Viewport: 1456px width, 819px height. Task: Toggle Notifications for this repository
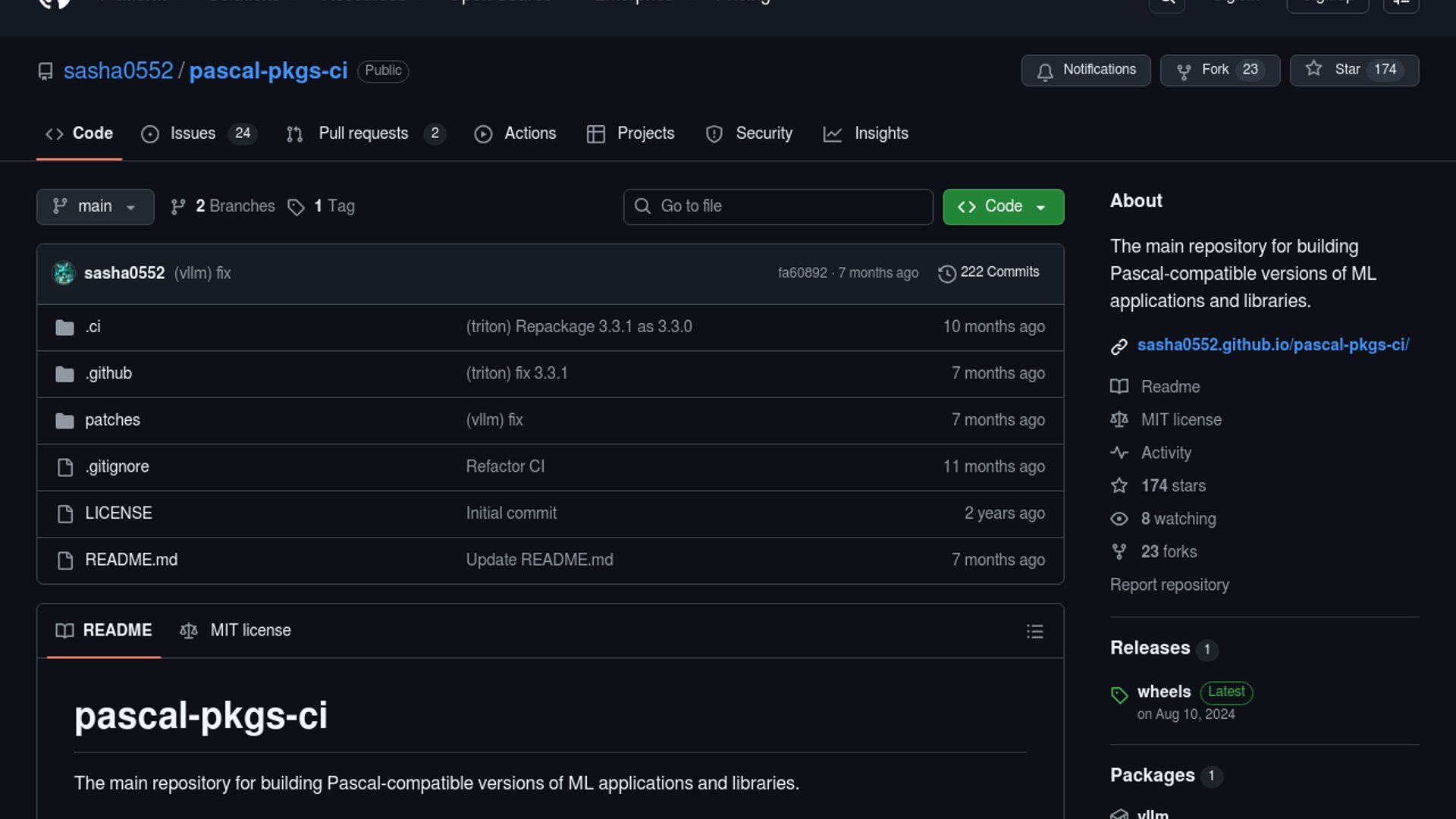1085,70
